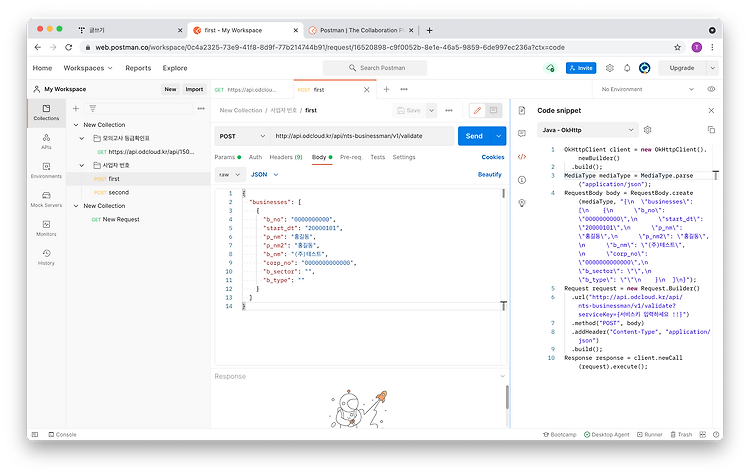Open the Collections sidebar panel
The width and height of the screenshot is (750, 476).
pyautogui.click(x=46, y=112)
